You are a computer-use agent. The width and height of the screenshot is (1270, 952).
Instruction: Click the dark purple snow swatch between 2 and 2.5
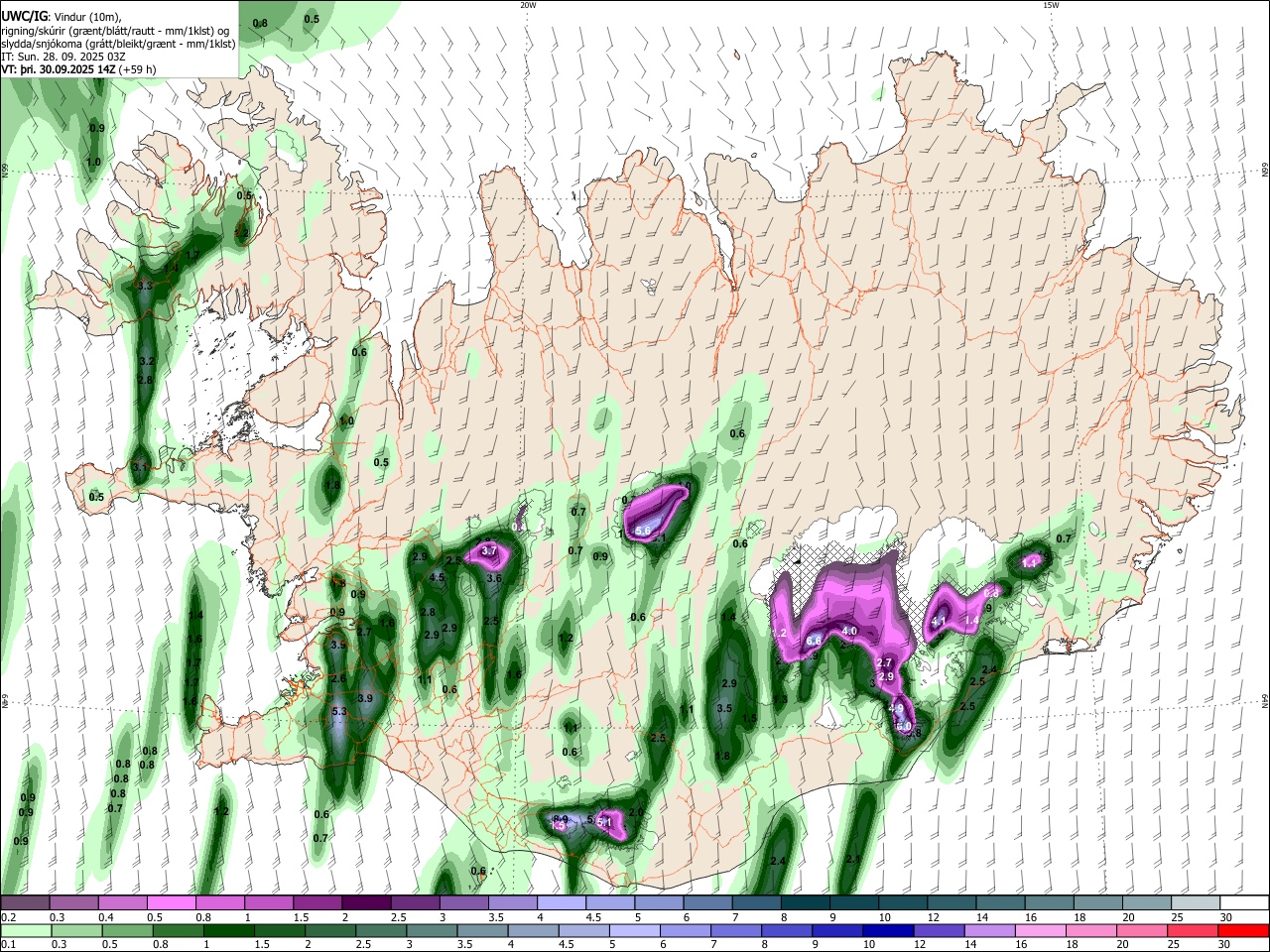pos(365,903)
